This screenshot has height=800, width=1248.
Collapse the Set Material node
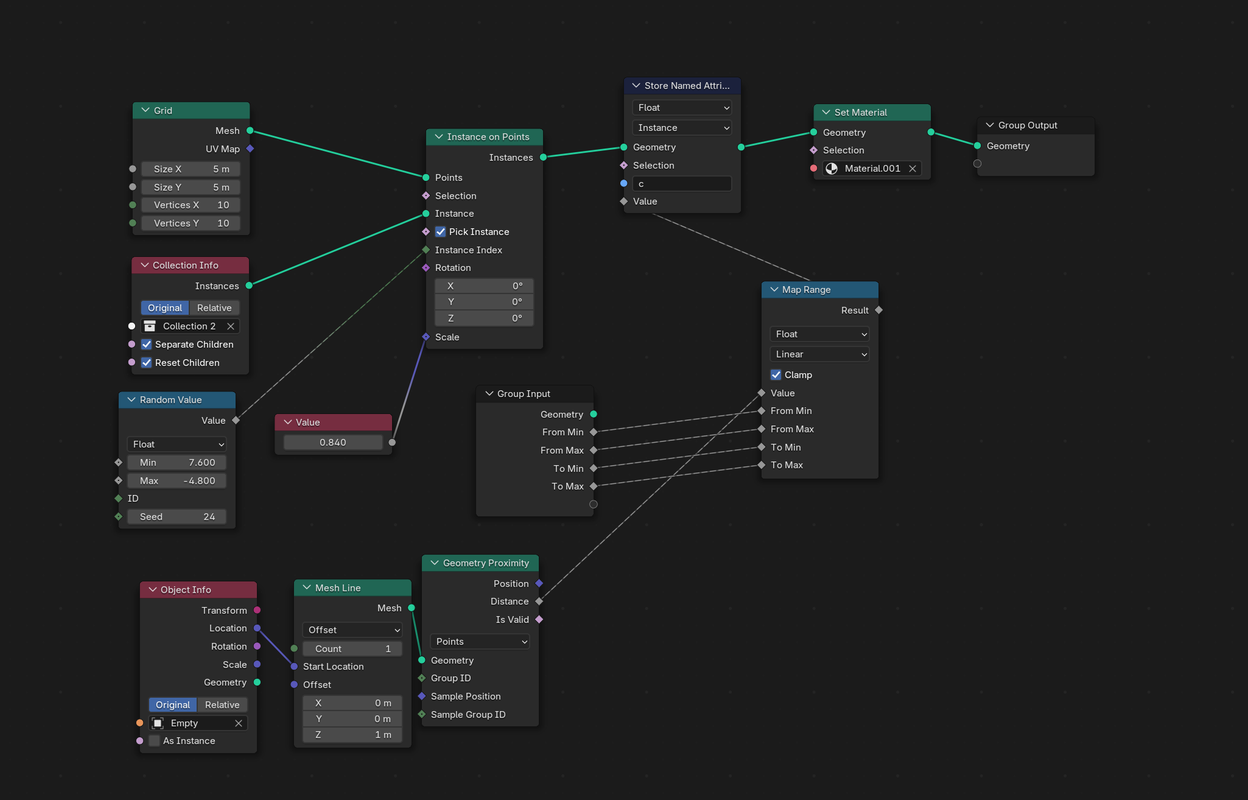point(825,113)
